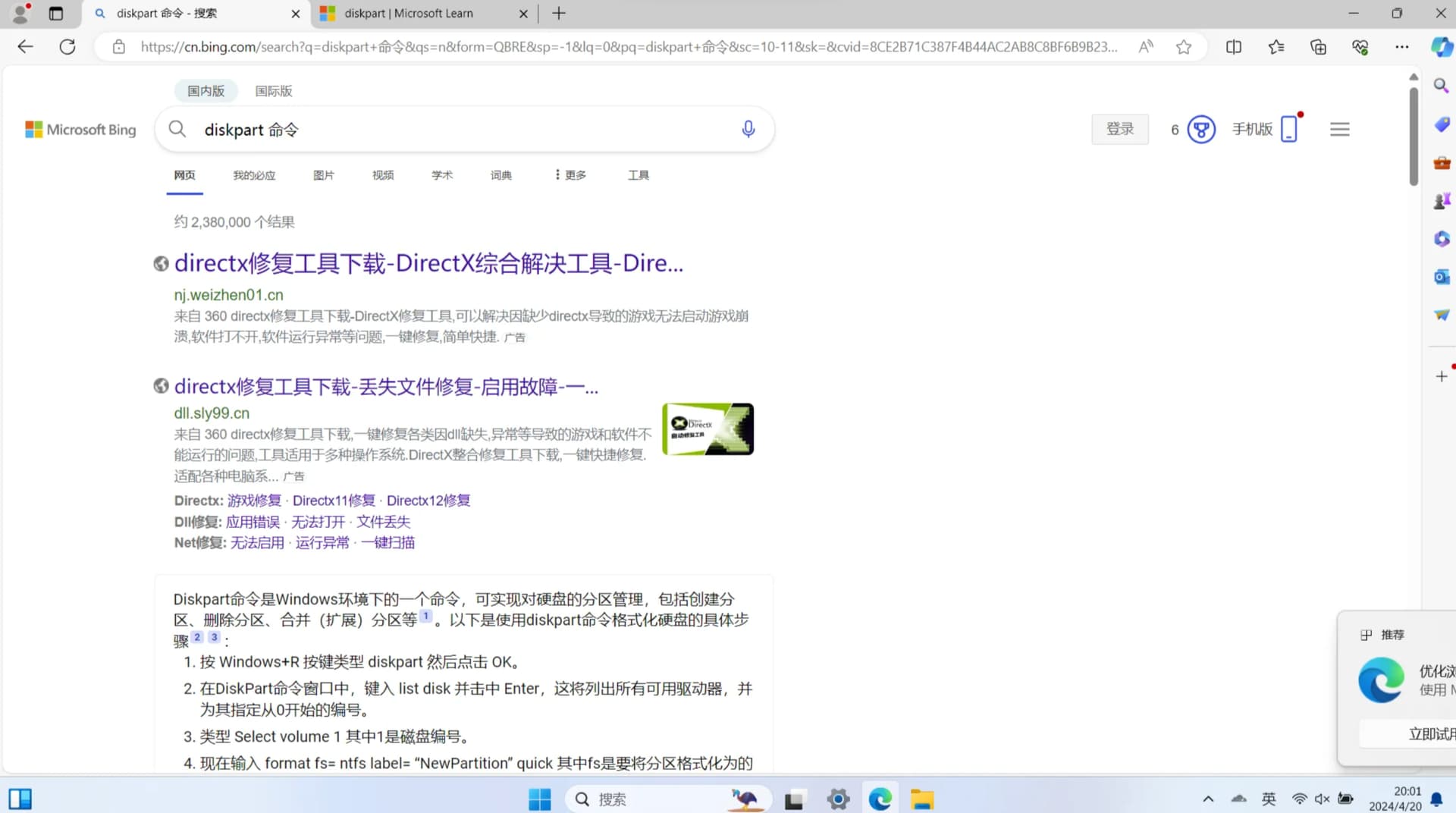This screenshot has width=1456, height=813.
Task: Click the Bing search magnifier icon
Action: click(x=177, y=129)
